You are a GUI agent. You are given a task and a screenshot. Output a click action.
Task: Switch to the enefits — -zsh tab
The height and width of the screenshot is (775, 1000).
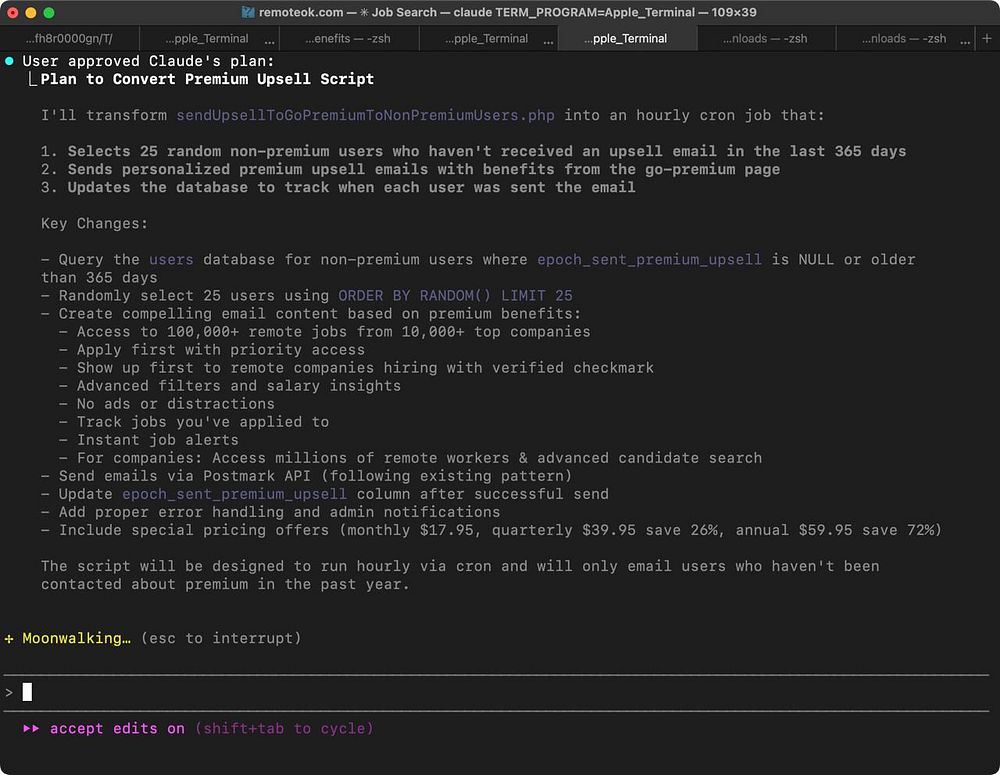[347, 39]
